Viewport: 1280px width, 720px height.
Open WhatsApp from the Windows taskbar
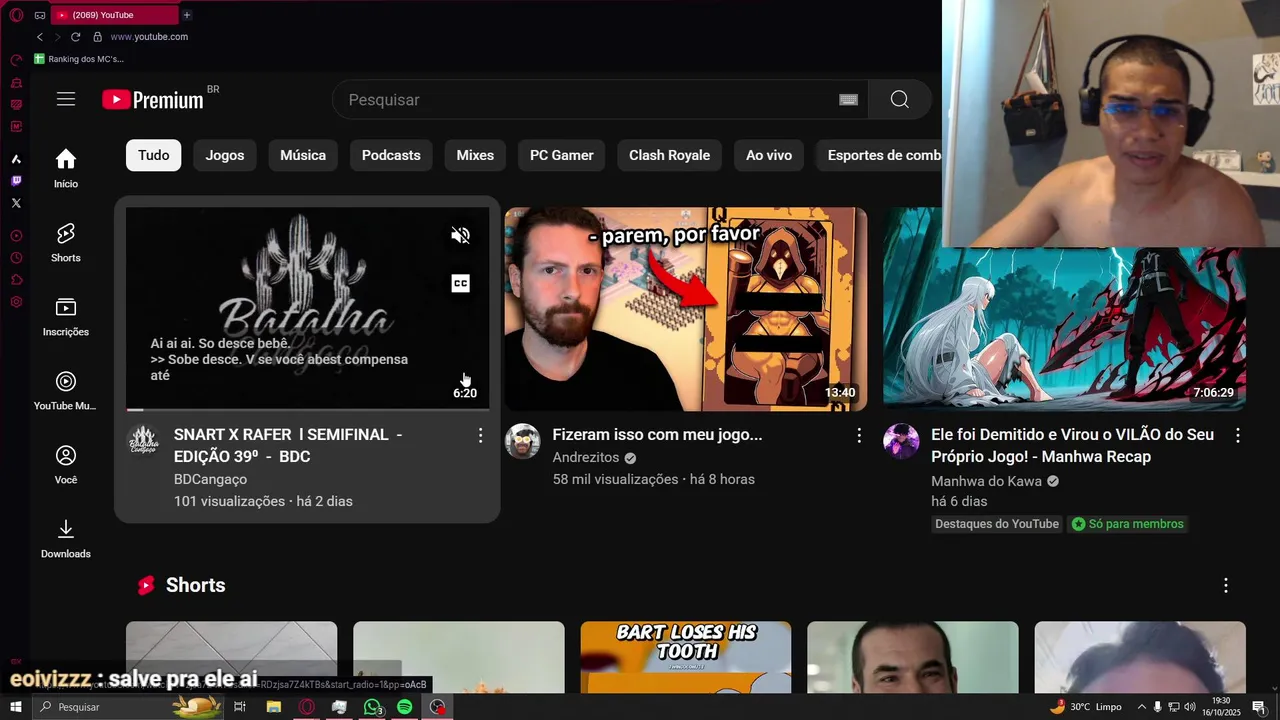373,707
